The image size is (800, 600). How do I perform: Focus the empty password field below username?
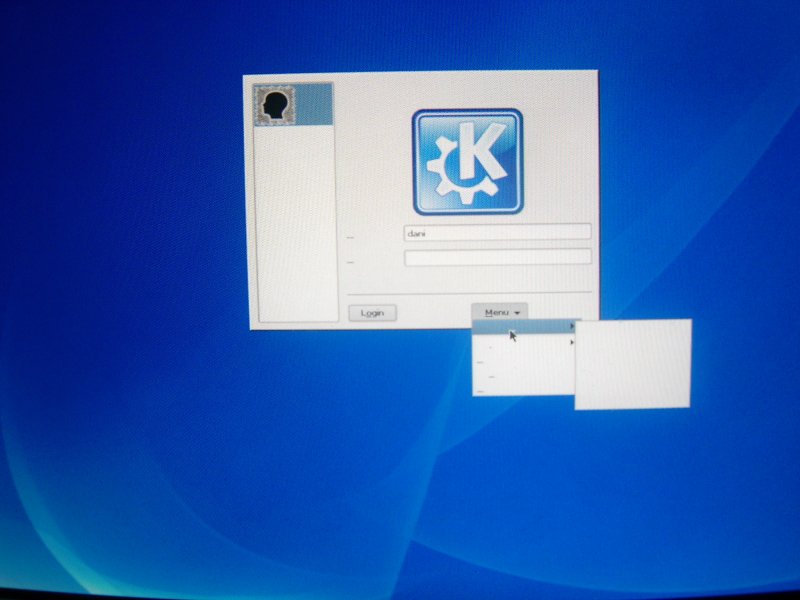498,257
